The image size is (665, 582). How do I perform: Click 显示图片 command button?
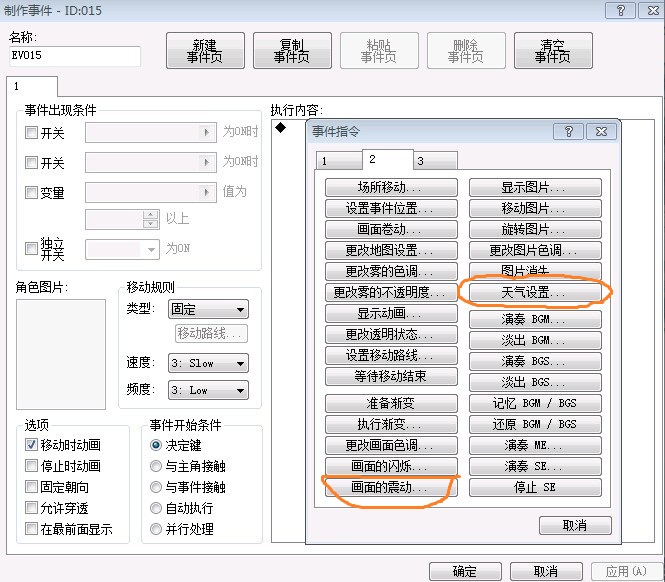pos(535,187)
